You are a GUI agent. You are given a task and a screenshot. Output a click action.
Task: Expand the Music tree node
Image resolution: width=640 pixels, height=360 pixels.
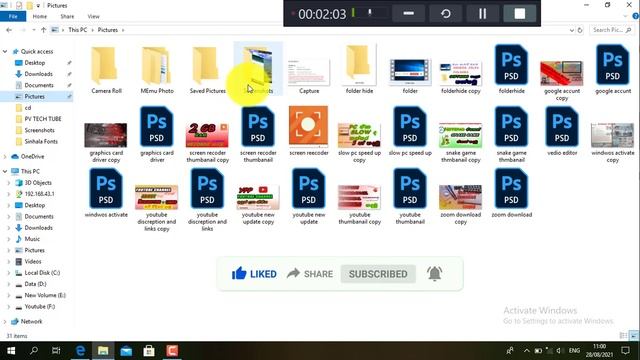pyautogui.click(x=9, y=239)
